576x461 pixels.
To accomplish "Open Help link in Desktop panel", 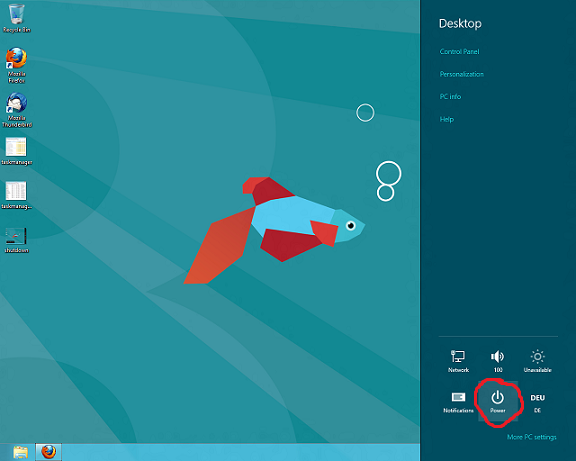I will [x=447, y=119].
